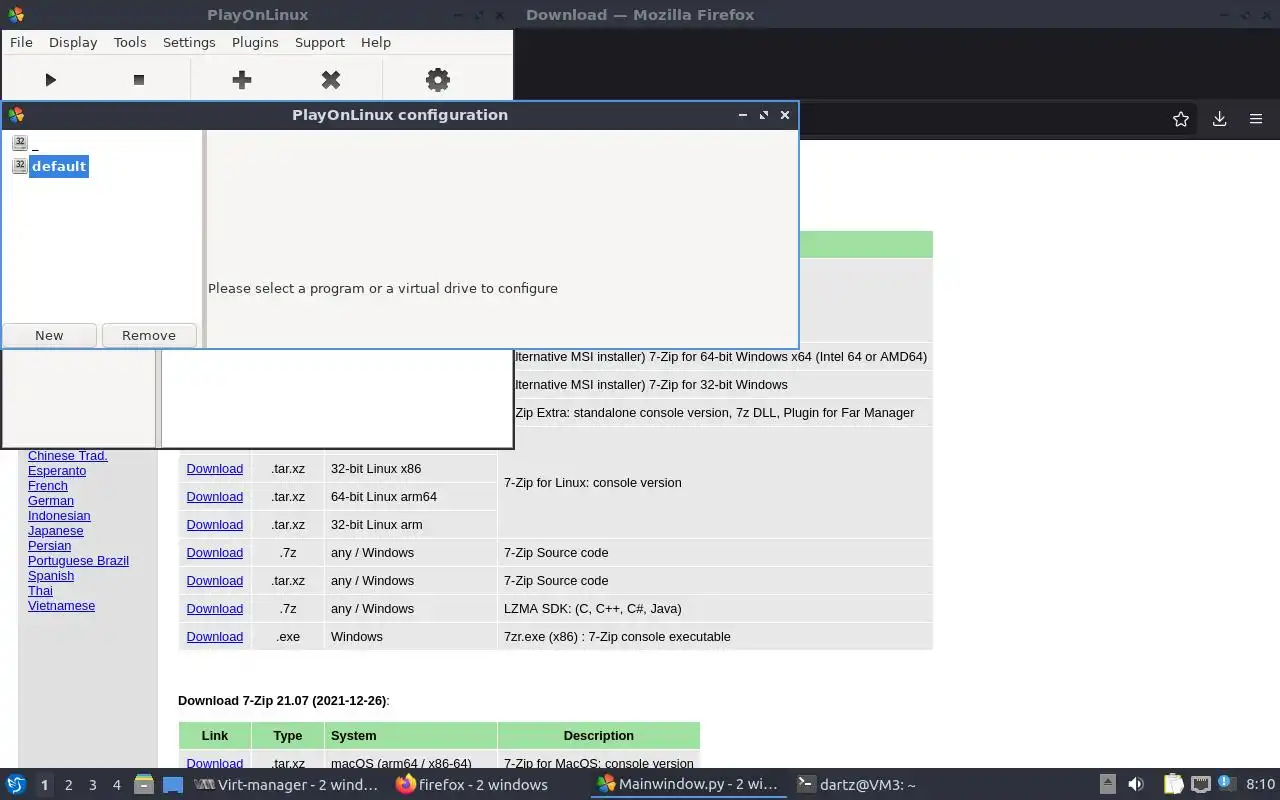The width and height of the screenshot is (1280, 800).
Task: Click the Stop square icon in PlayOnLinux toolbar
Action: point(139,79)
